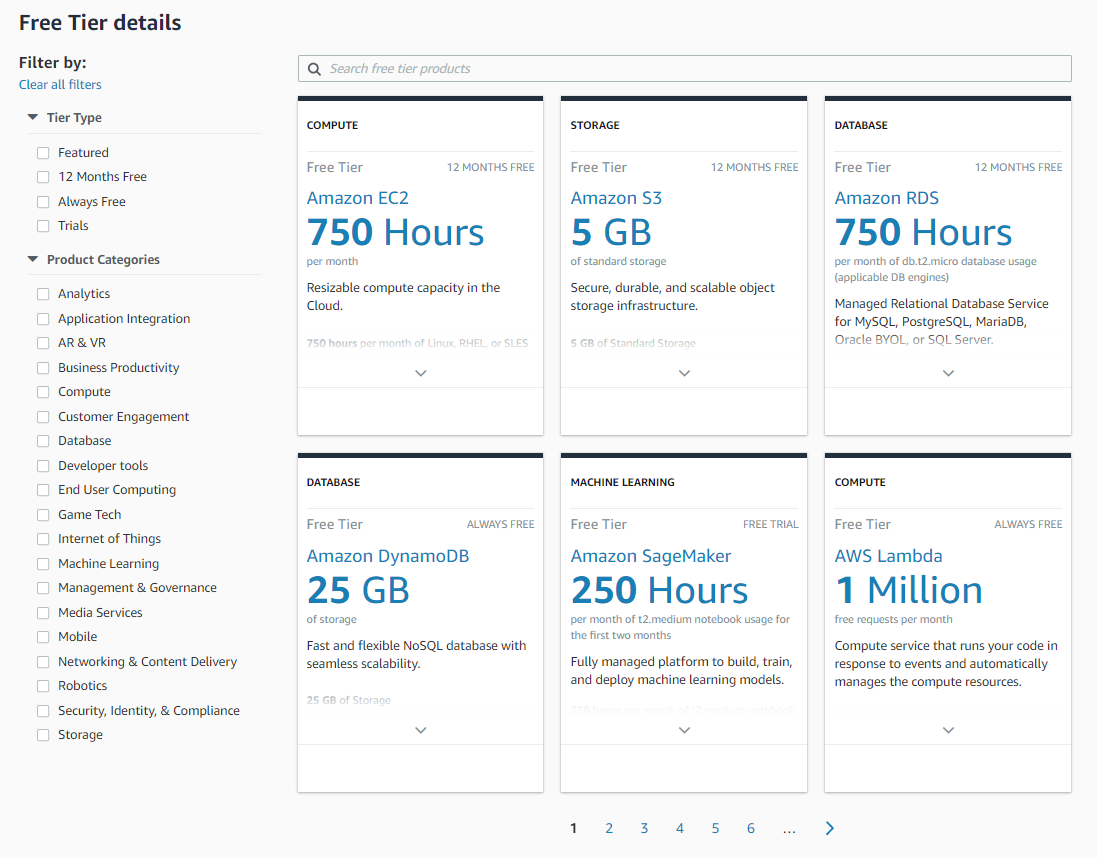
Task: Check the Application Integration category
Action: (43, 318)
